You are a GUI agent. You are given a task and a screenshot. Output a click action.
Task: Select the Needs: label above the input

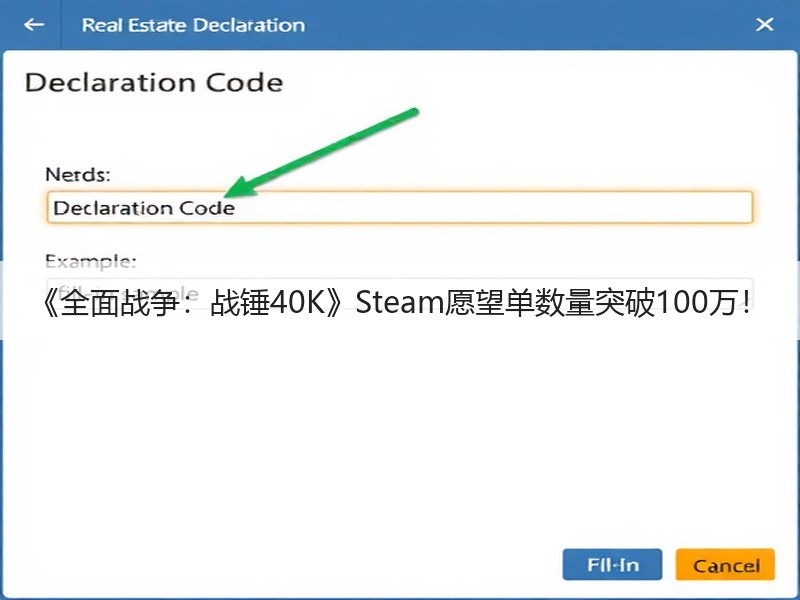pos(78,174)
